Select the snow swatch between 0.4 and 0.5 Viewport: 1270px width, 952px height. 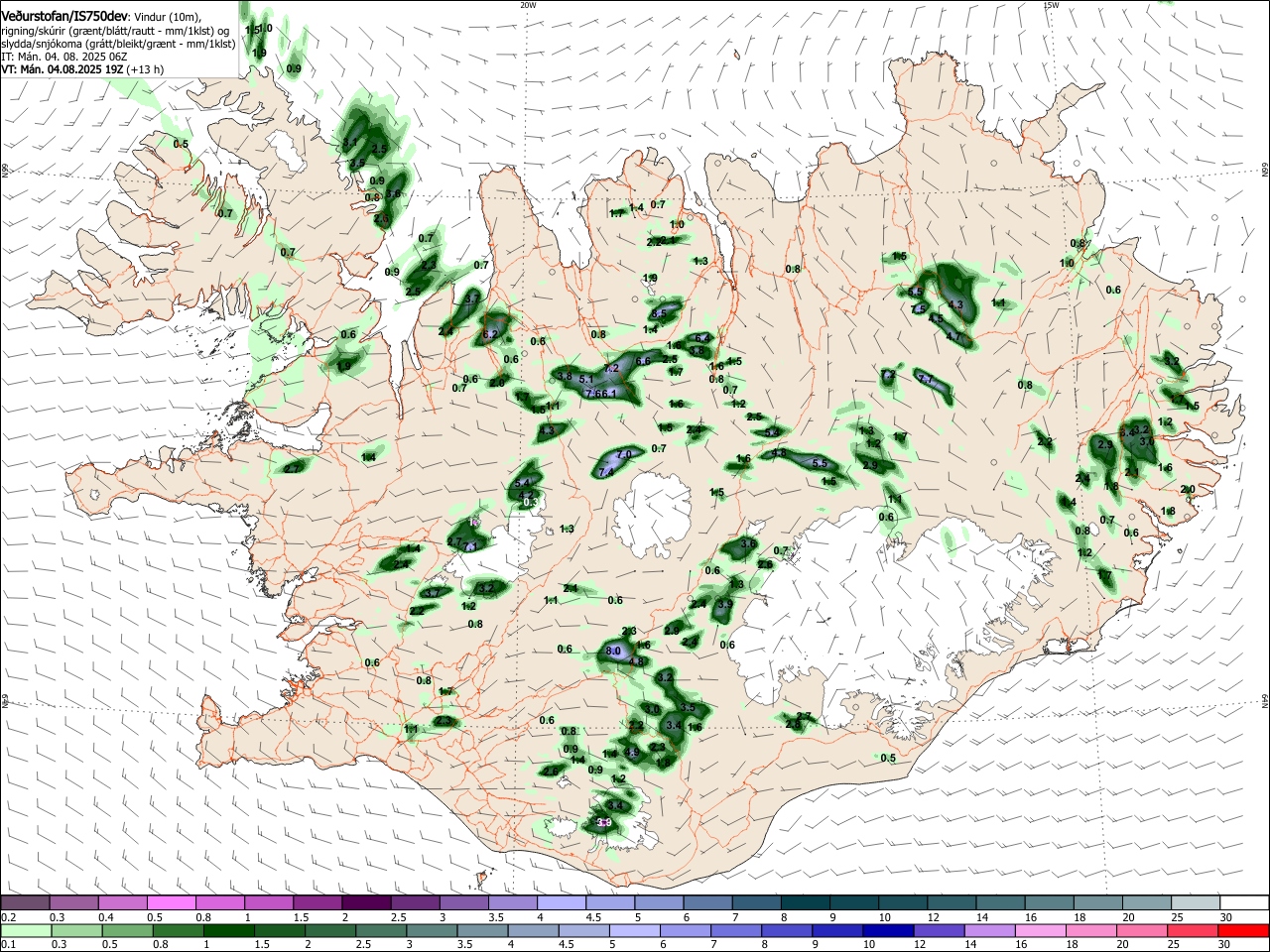point(123,903)
